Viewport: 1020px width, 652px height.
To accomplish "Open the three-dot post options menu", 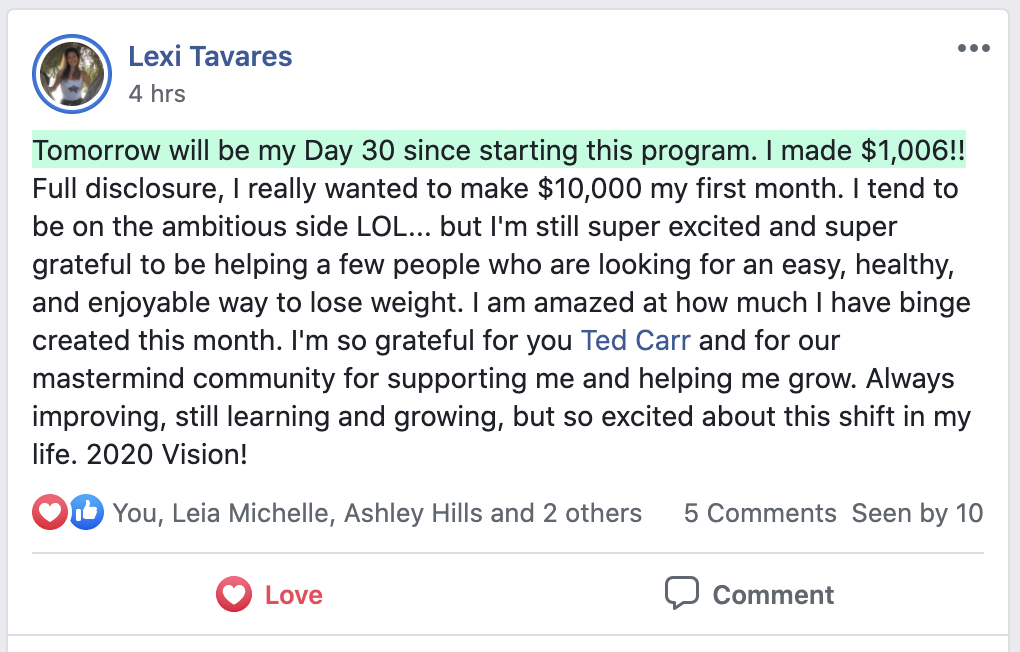I will [x=973, y=48].
